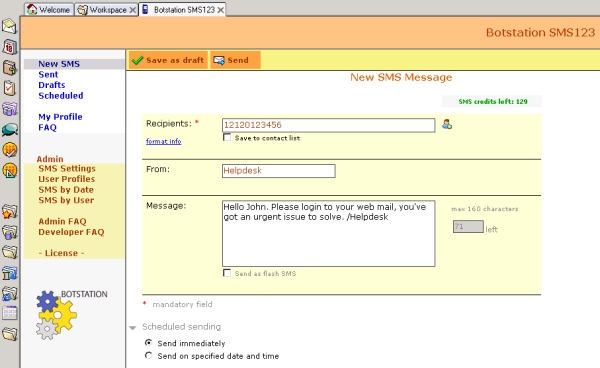The image size is (600, 368).
Task: Open the format info link
Action: (163, 141)
